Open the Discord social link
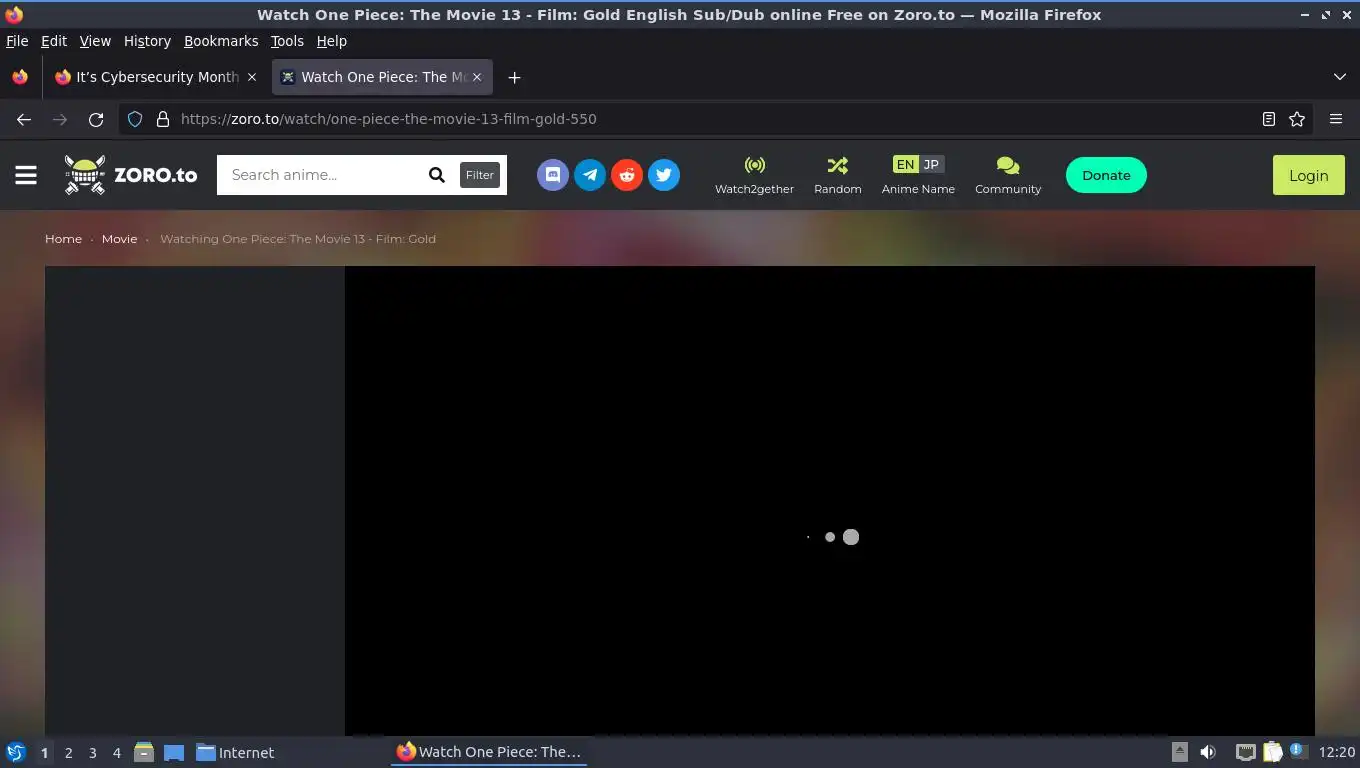The image size is (1360, 768). pyautogui.click(x=553, y=175)
